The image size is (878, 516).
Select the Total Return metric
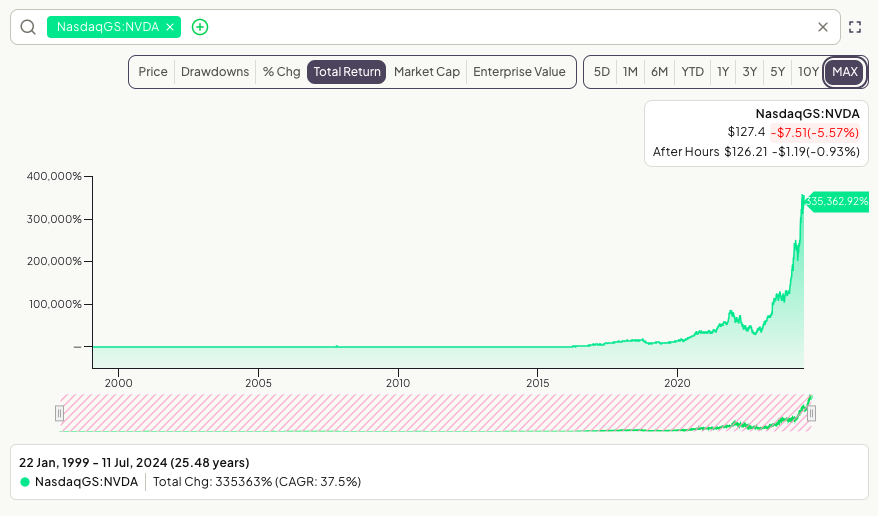347,72
